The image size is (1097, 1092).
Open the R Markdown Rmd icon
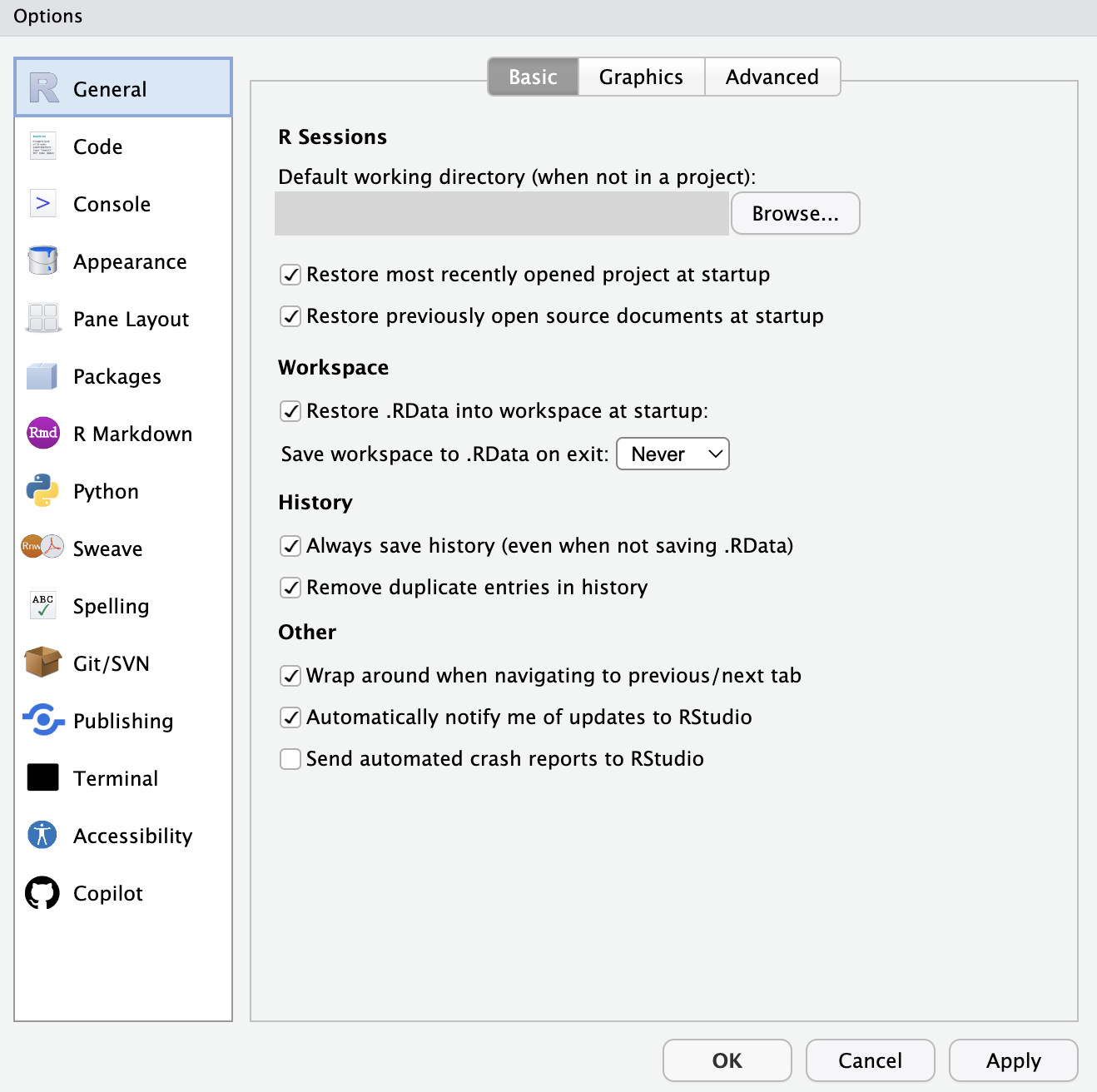click(42, 433)
